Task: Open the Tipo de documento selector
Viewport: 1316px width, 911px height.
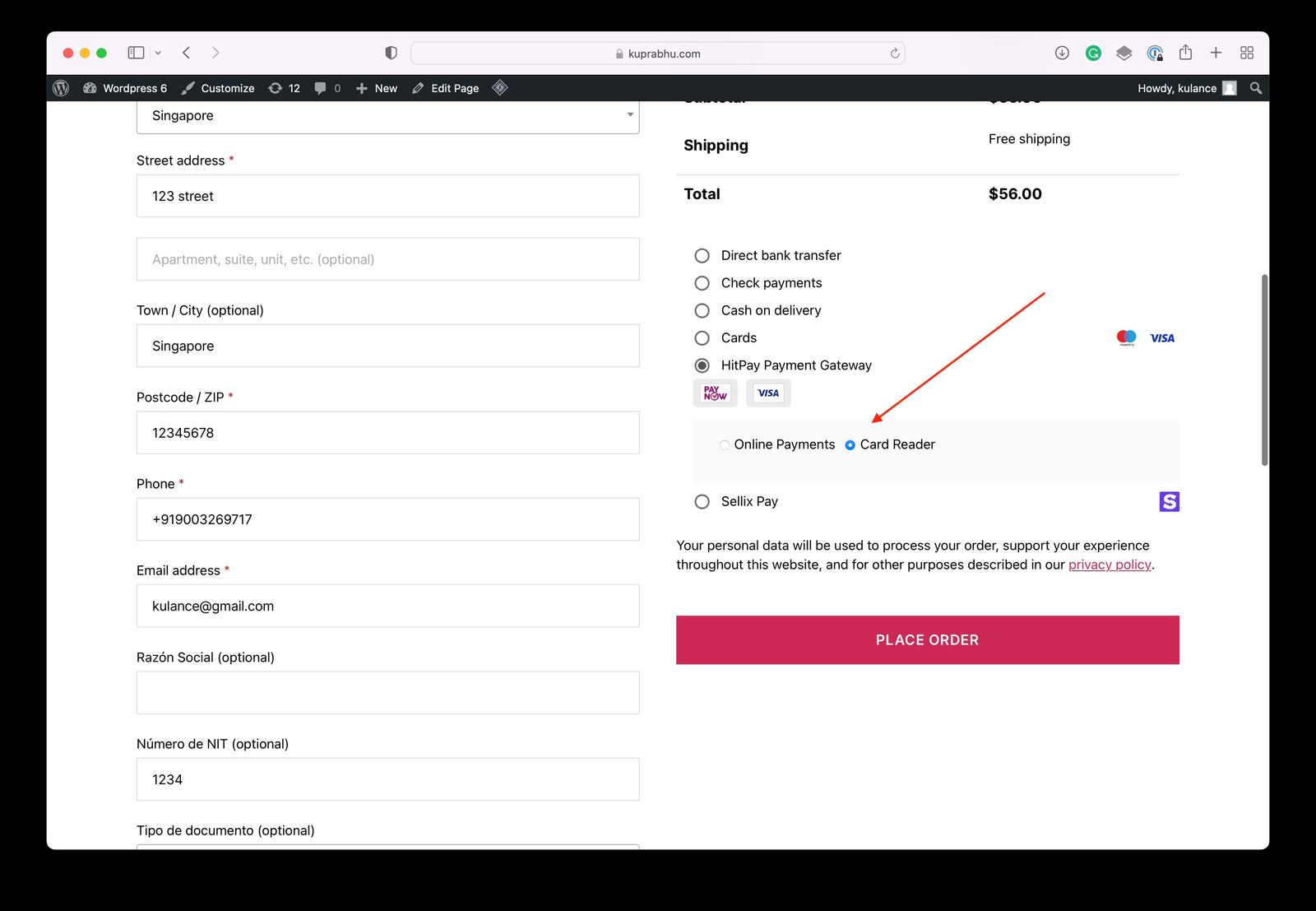Action: coord(387,848)
